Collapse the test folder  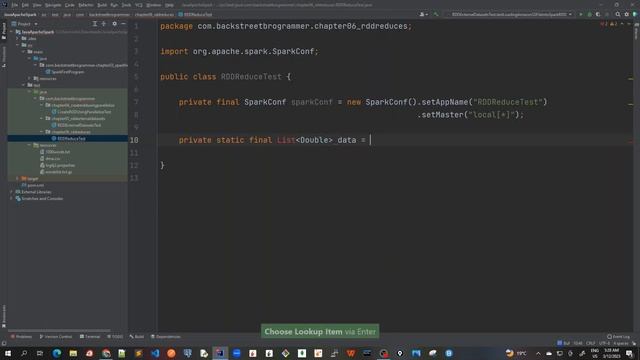tap(23, 85)
